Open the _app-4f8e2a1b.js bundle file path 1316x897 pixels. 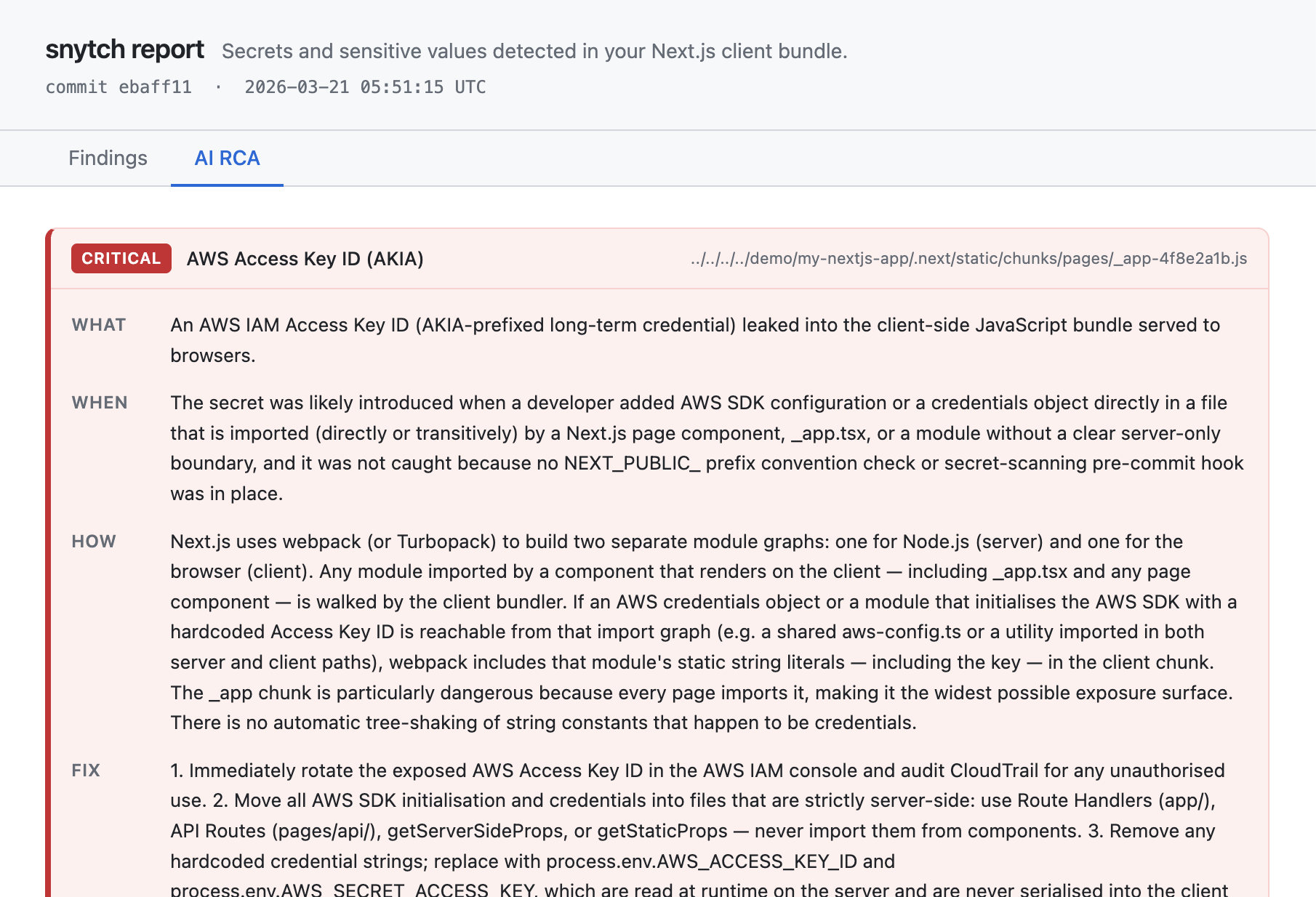[x=967, y=258]
